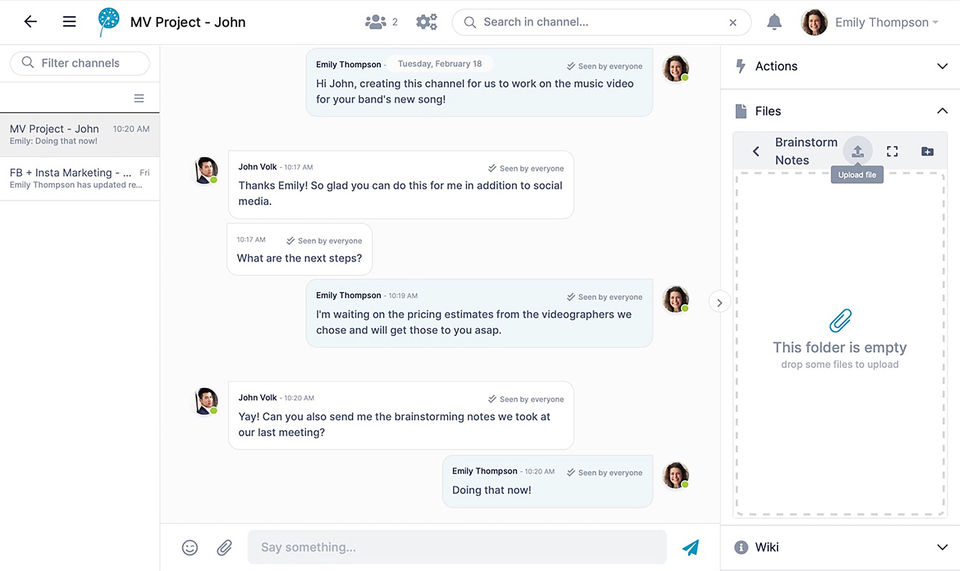Click the Files document icon

pos(741,111)
